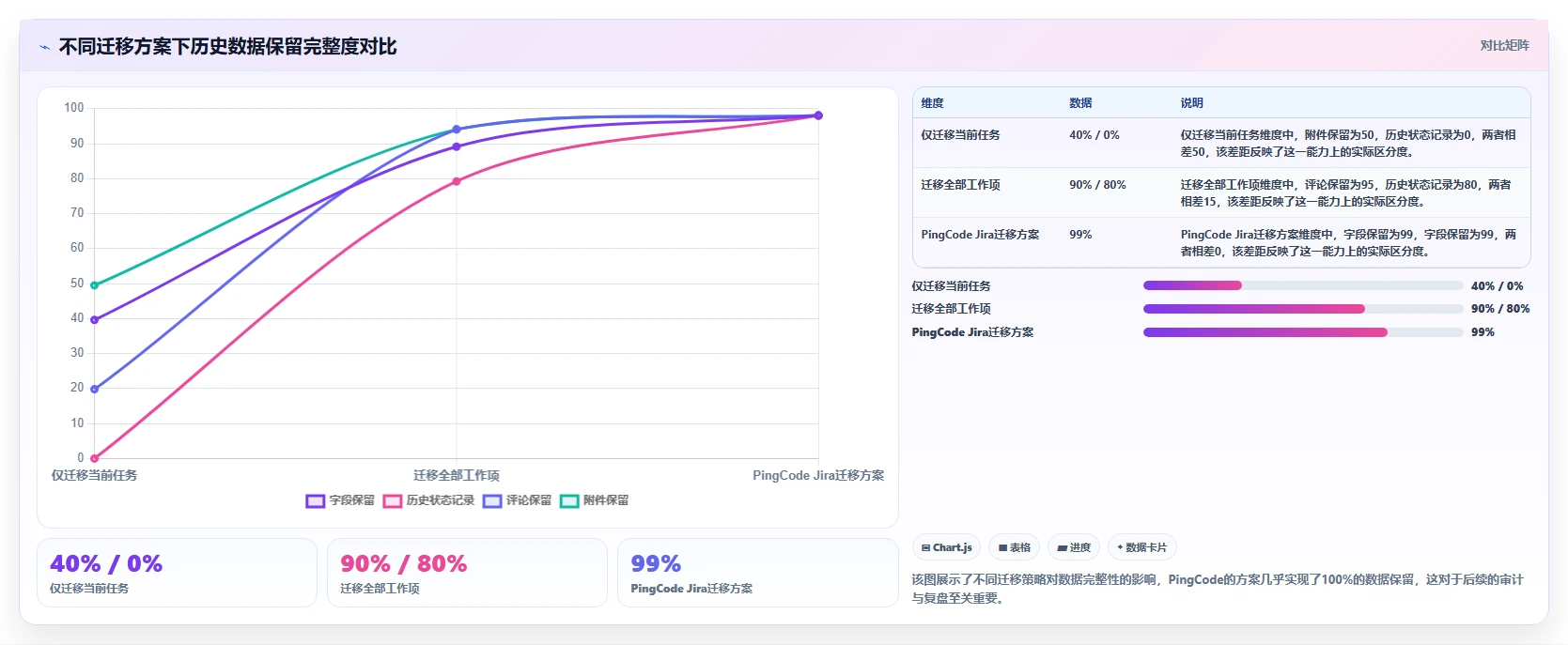Click the 仅迁移当前任务 x-axis label
The image size is (1568, 645).
[94, 475]
